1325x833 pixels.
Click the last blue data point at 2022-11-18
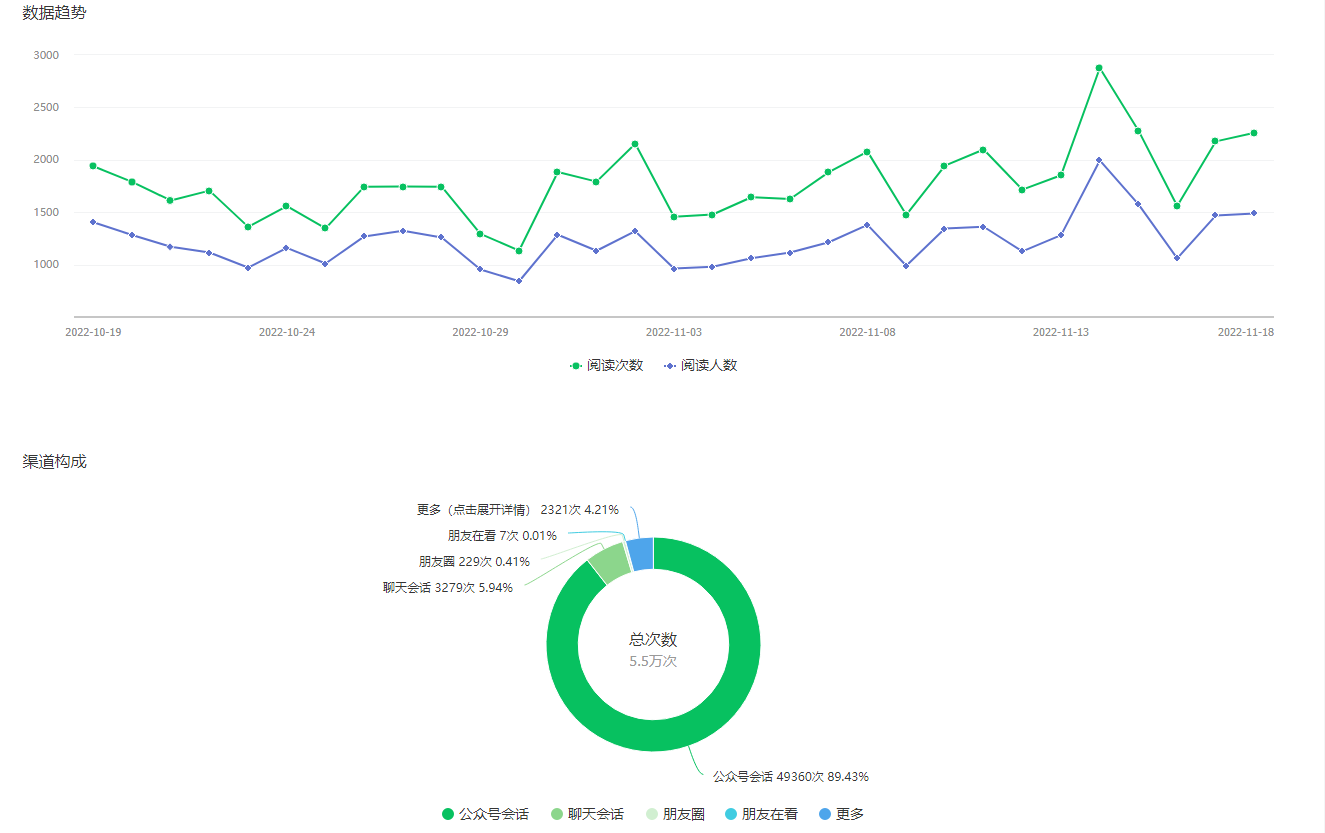pyautogui.click(x=1254, y=213)
